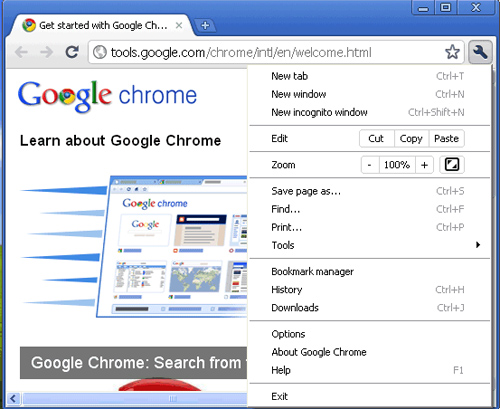Click the Cut button in Edit row
The image size is (500, 409).
377,138
